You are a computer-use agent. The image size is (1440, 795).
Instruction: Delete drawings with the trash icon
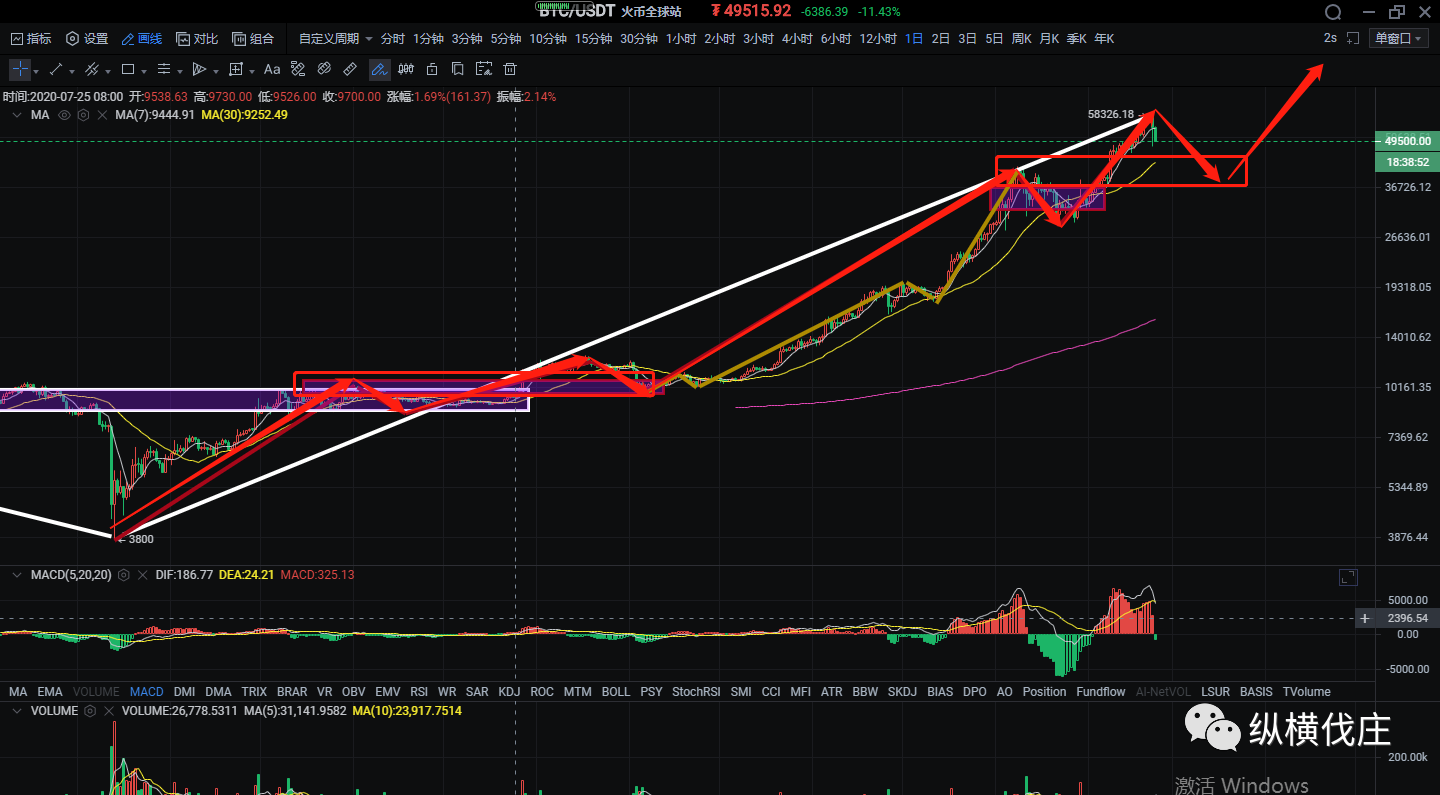510,70
